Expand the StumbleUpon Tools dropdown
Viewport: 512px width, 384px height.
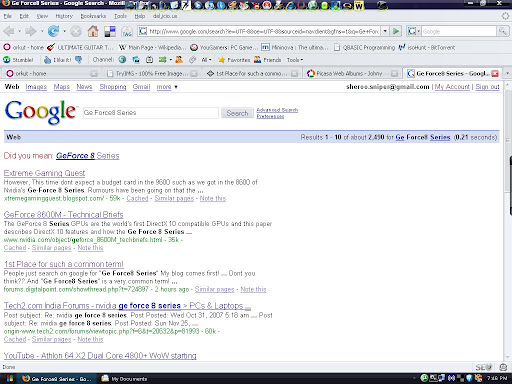(295, 60)
